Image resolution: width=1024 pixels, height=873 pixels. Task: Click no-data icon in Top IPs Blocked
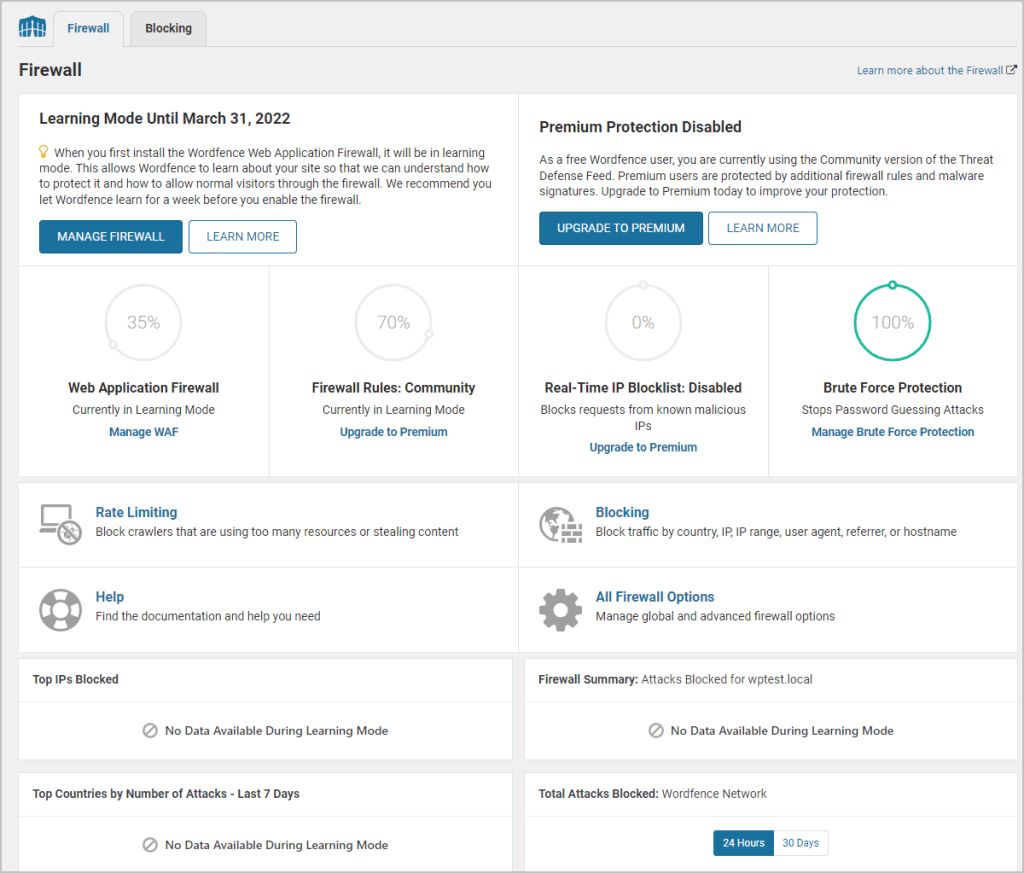click(x=150, y=731)
